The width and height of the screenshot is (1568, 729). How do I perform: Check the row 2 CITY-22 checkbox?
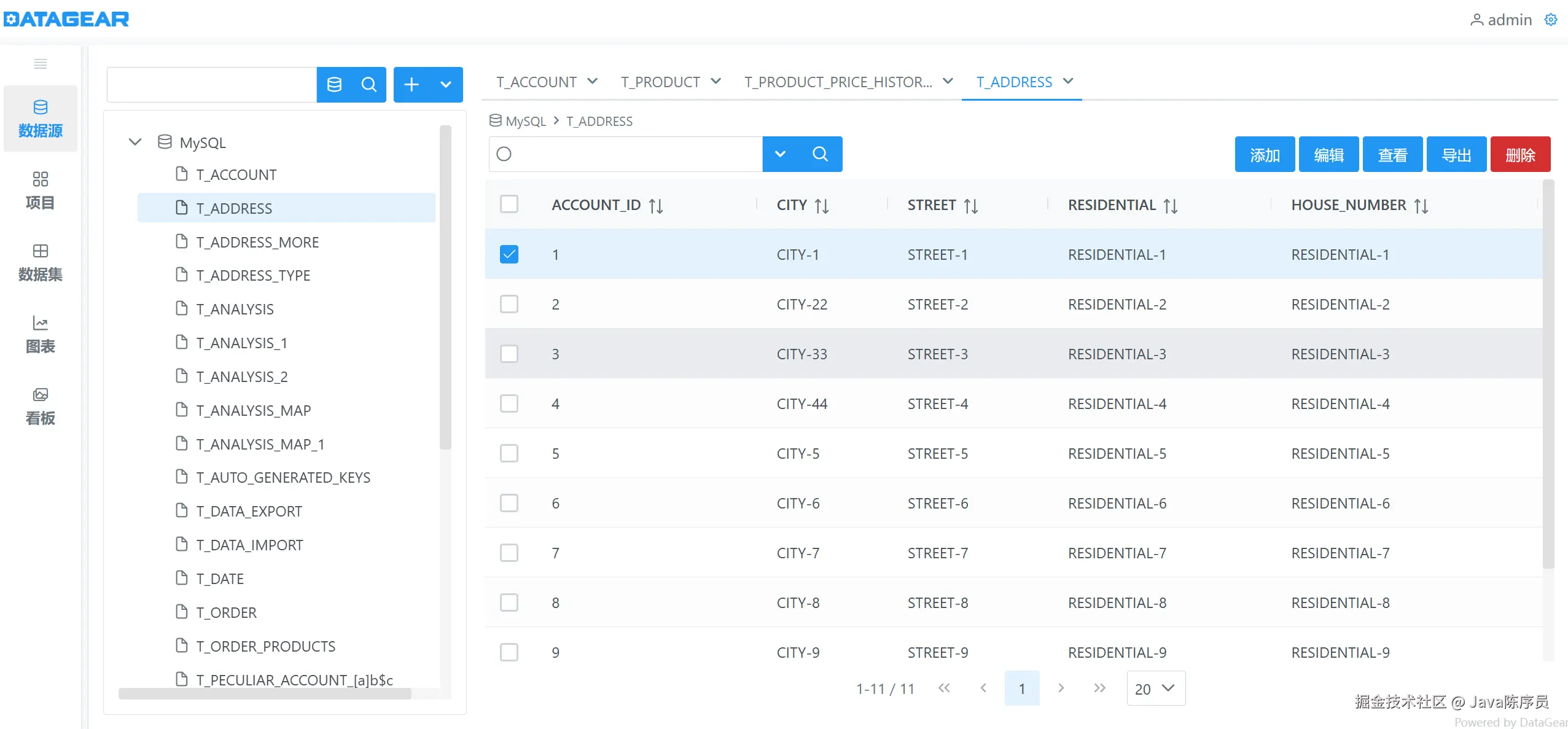tap(509, 303)
